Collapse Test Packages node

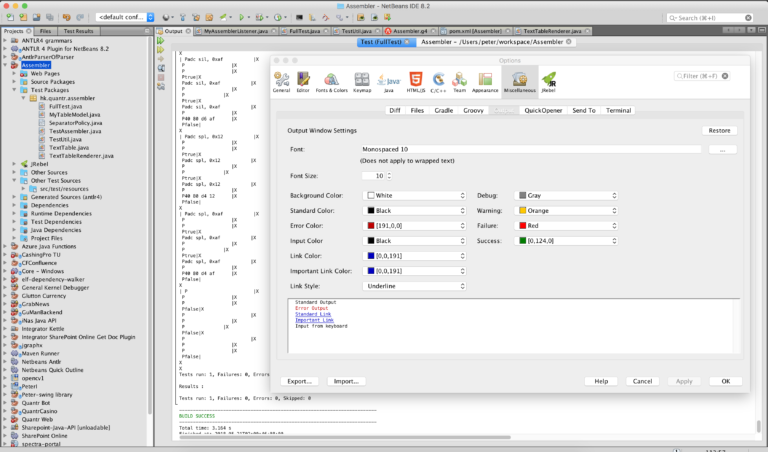[x=15, y=90]
